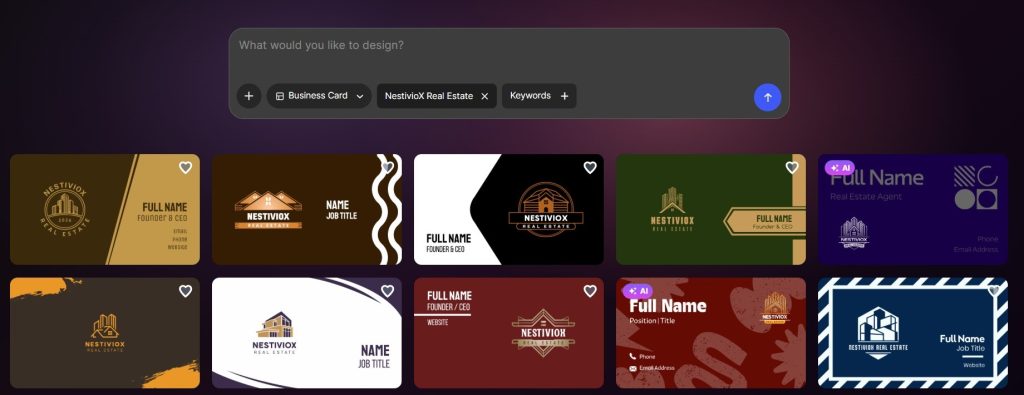Click the AI badge on purple card
The width and height of the screenshot is (1024, 395).
pos(839,168)
